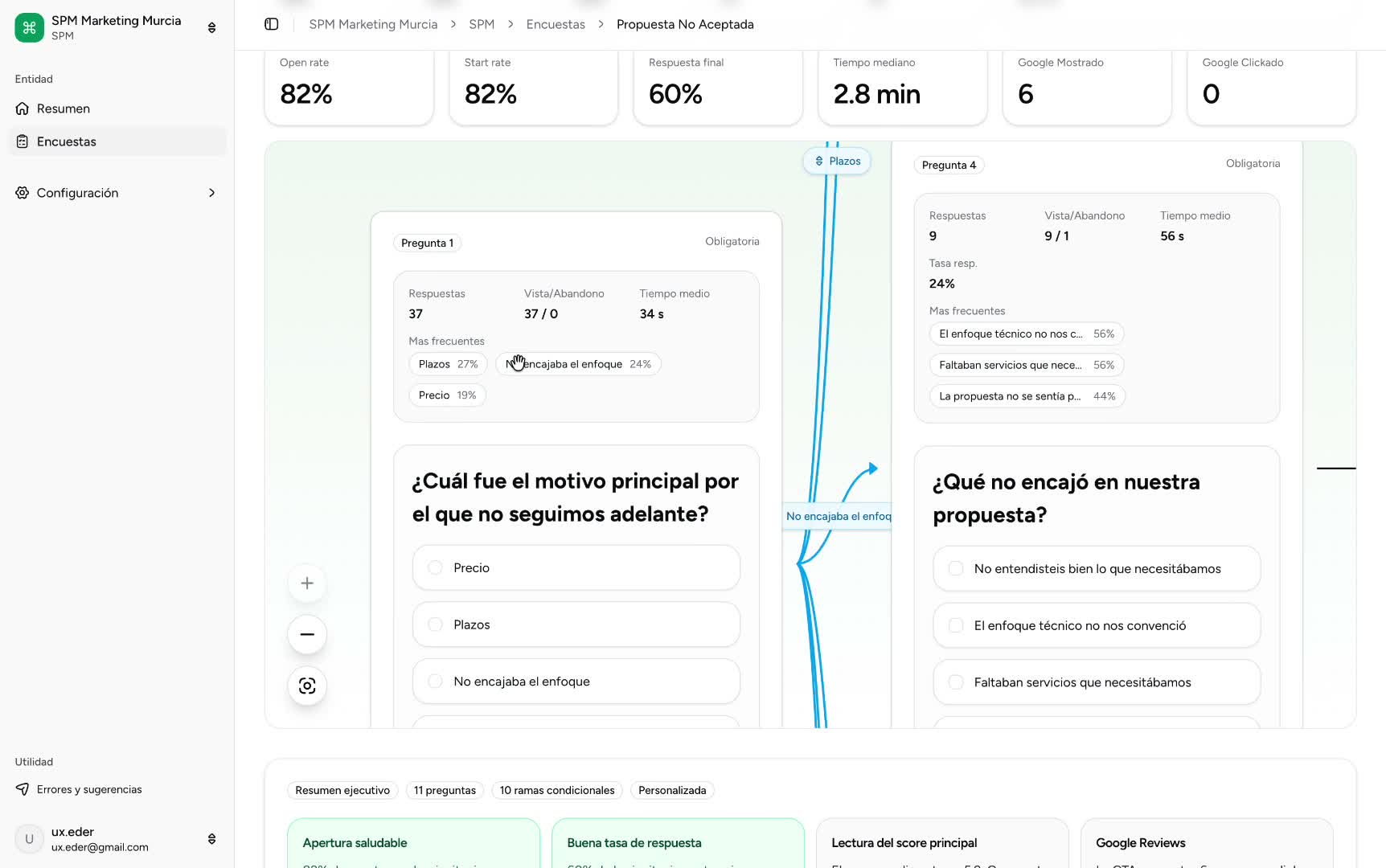Click the Start rate 82% stat card
The height and width of the screenshot is (868, 1386).
pos(534,87)
